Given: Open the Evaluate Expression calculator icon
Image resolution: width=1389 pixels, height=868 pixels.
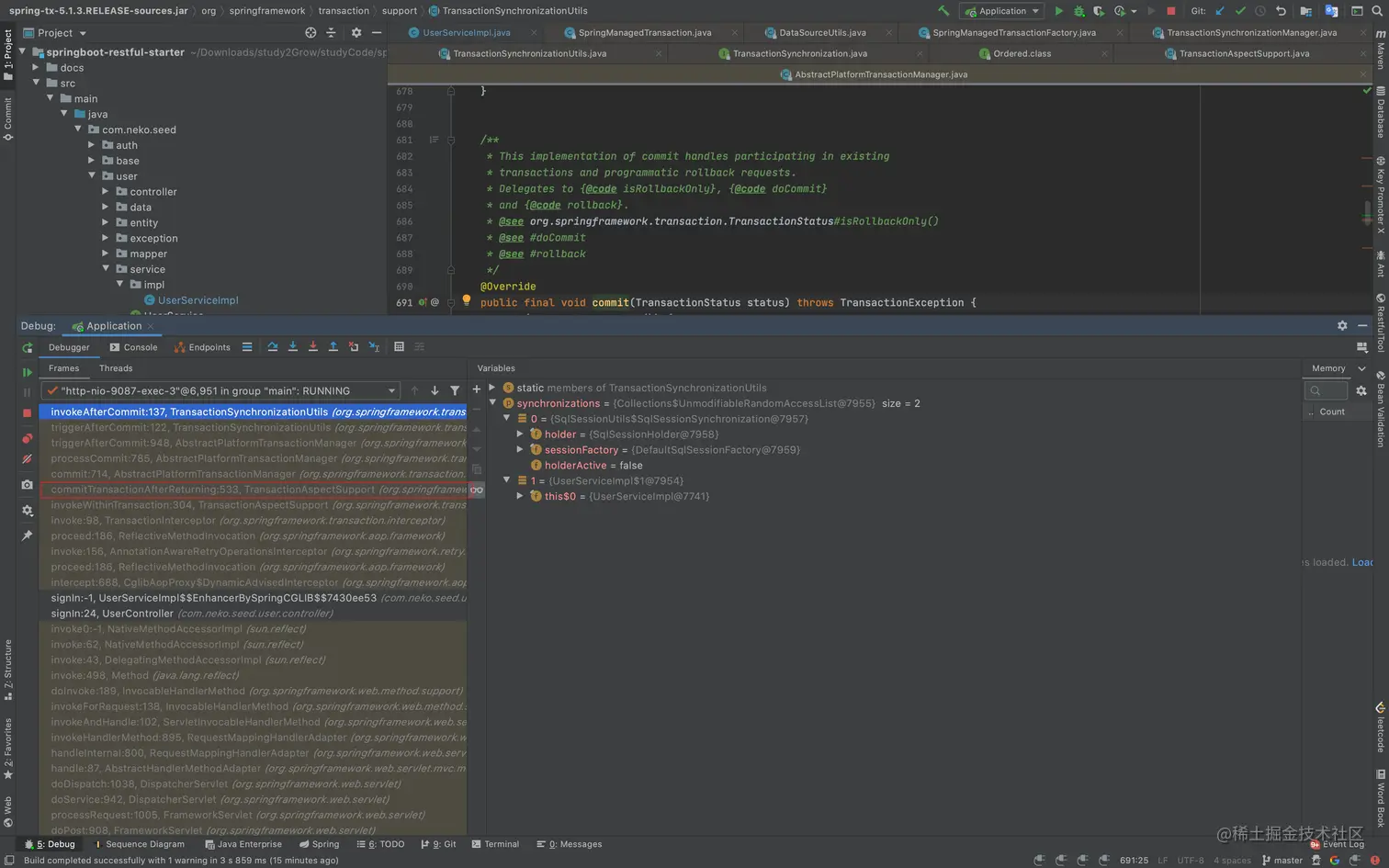Looking at the screenshot, I should 399,347.
